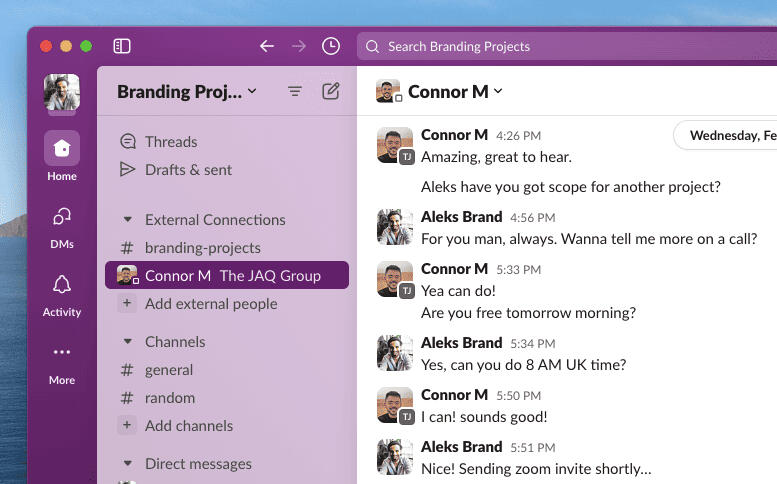
Task: Compose a new message icon
Action: pyautogui.click(x=331, y=91)
